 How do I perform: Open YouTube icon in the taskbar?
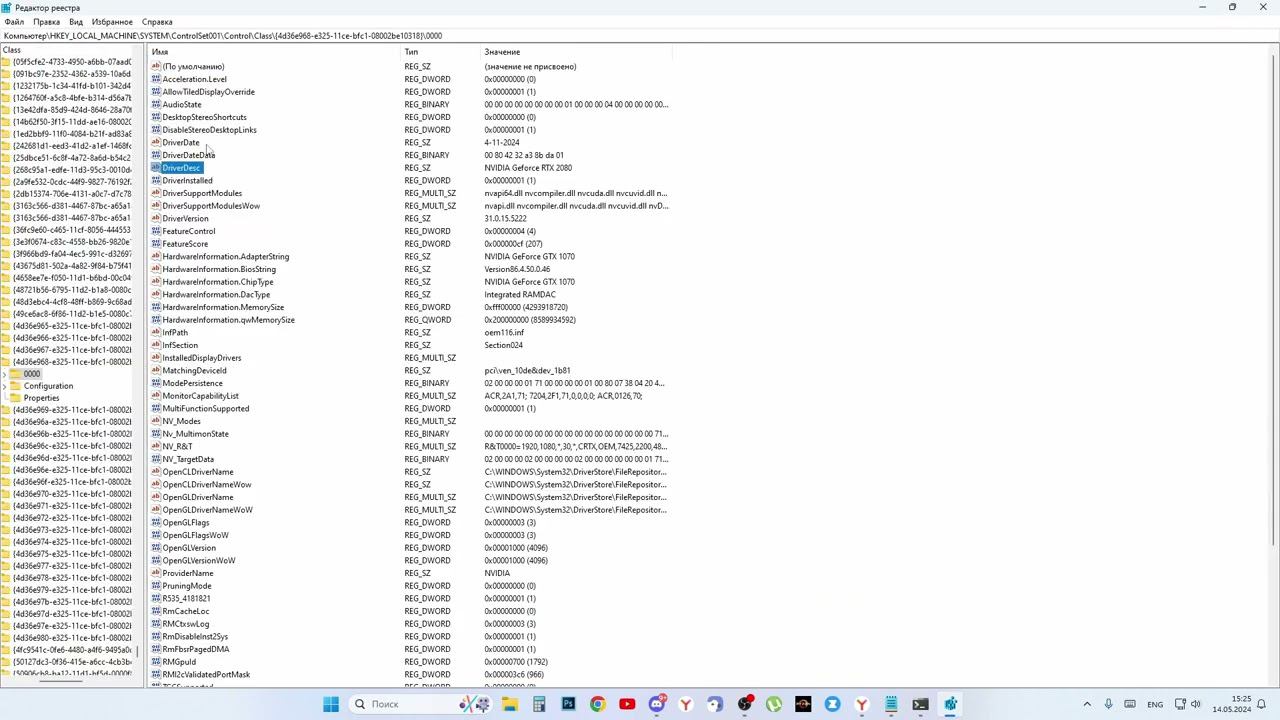627,704
